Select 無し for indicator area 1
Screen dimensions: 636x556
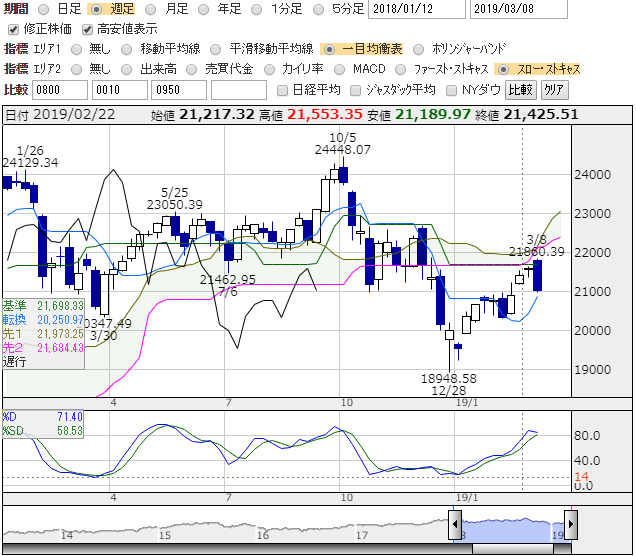click(x=76, y=49)
